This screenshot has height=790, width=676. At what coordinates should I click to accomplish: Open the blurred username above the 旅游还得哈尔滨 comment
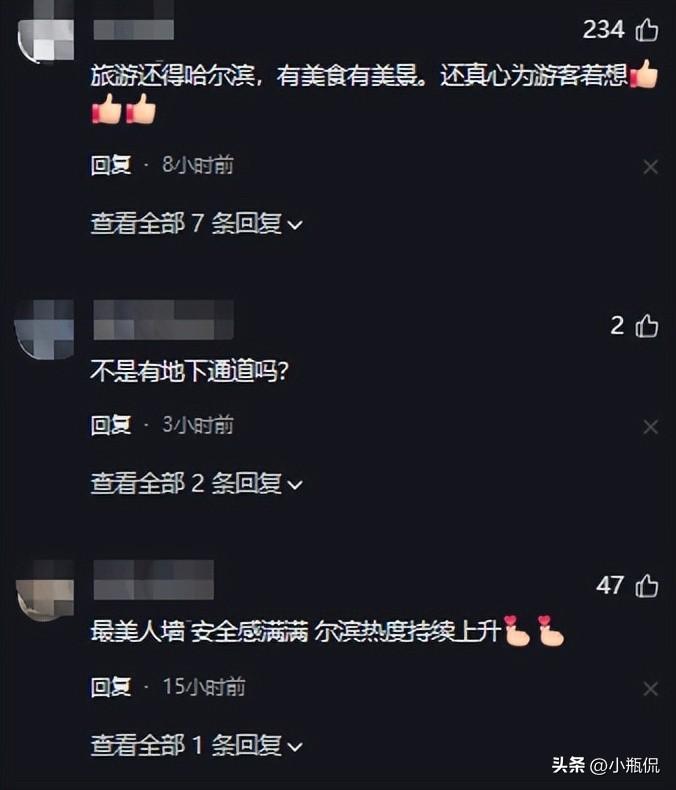point(133,29)
